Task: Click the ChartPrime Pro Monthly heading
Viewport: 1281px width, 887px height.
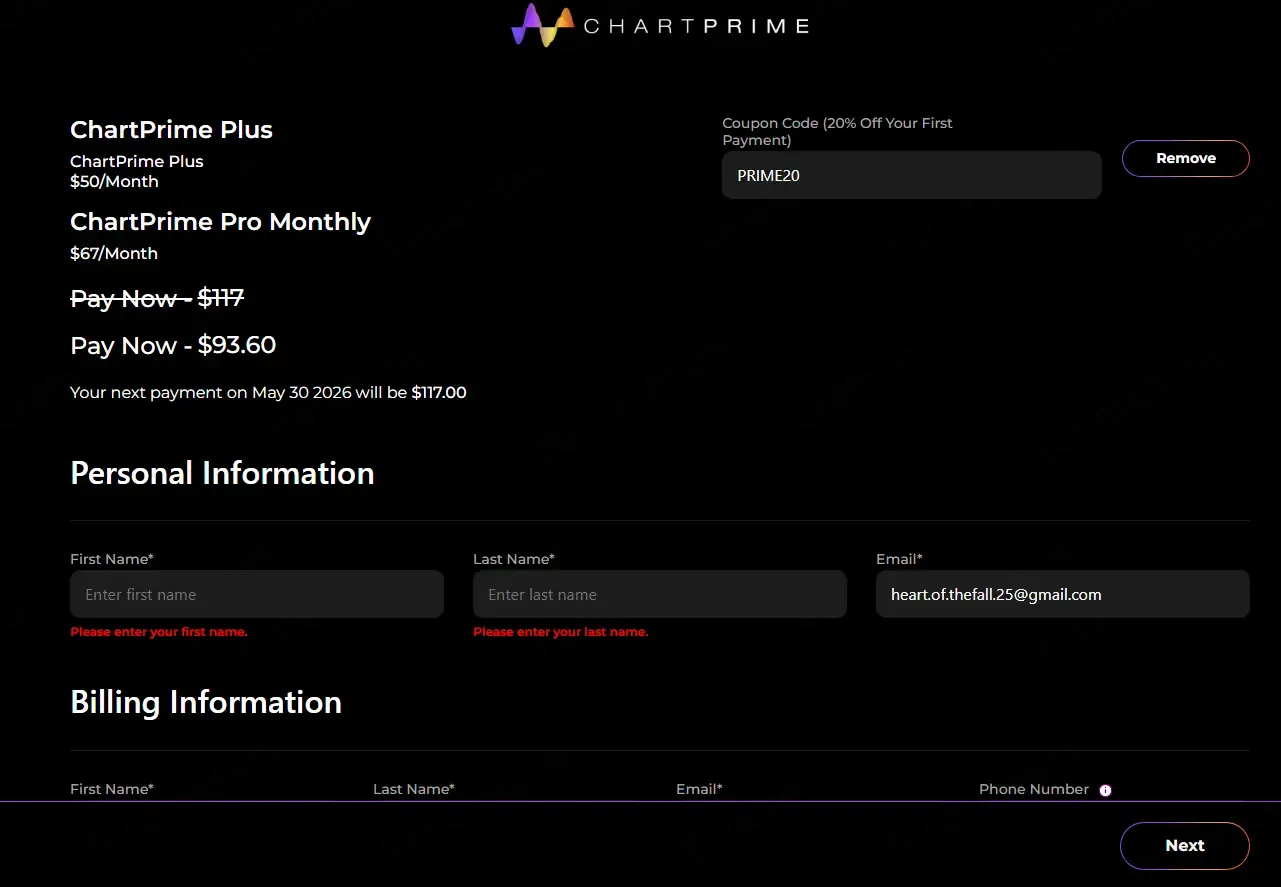Action: (220, 221)
